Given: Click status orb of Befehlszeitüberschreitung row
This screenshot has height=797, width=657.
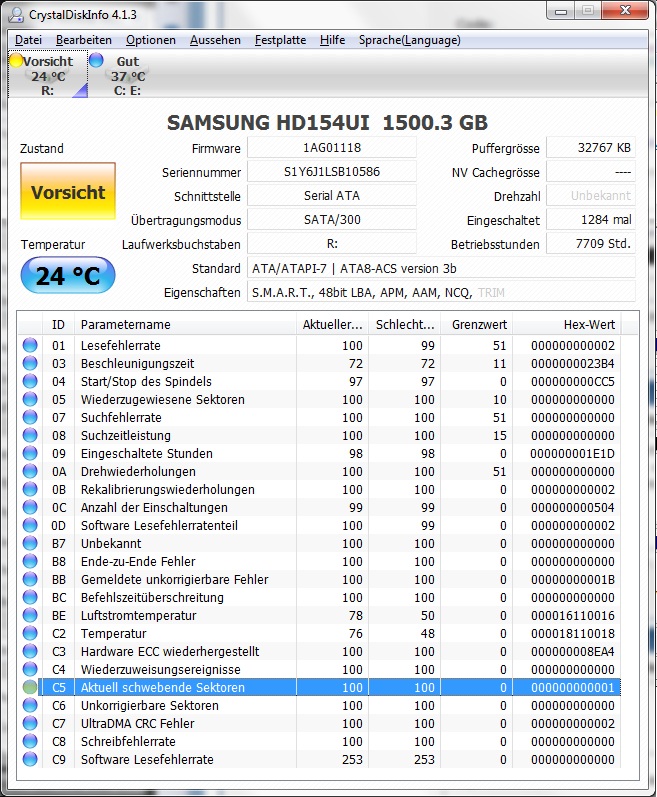Looking at the screenshot, I should coord(30,597).
